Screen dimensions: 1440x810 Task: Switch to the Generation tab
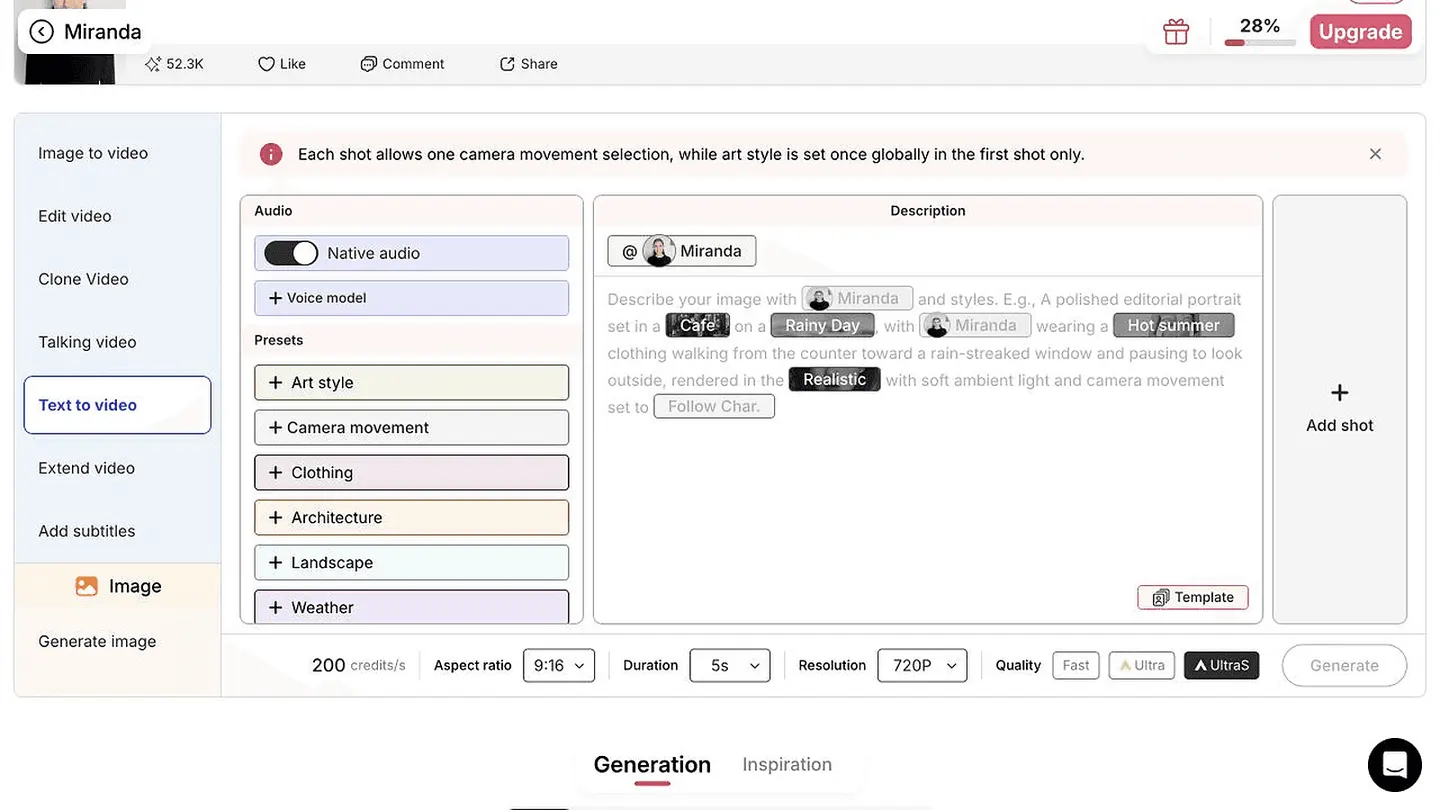(x=652, y=765)
